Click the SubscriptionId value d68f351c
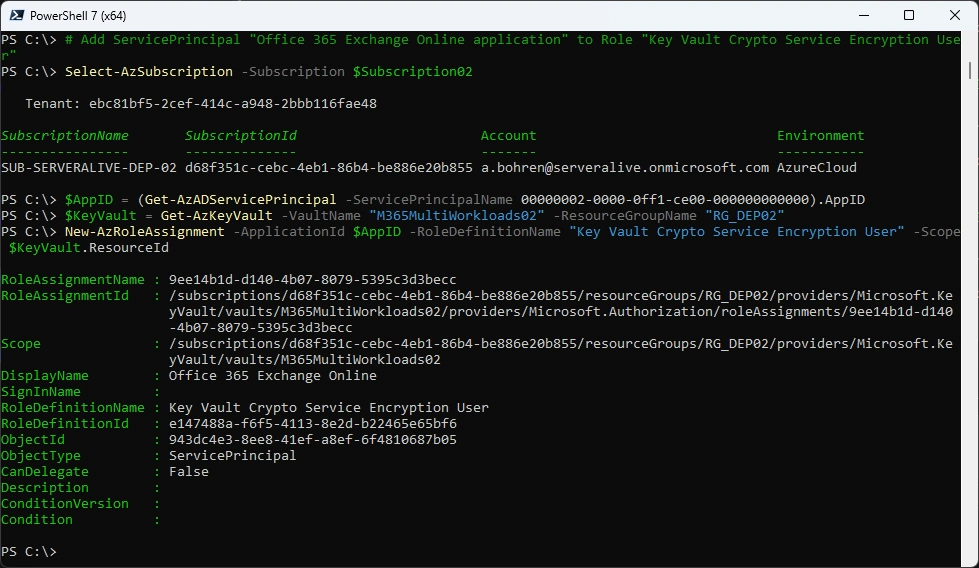 coord(328,167)
